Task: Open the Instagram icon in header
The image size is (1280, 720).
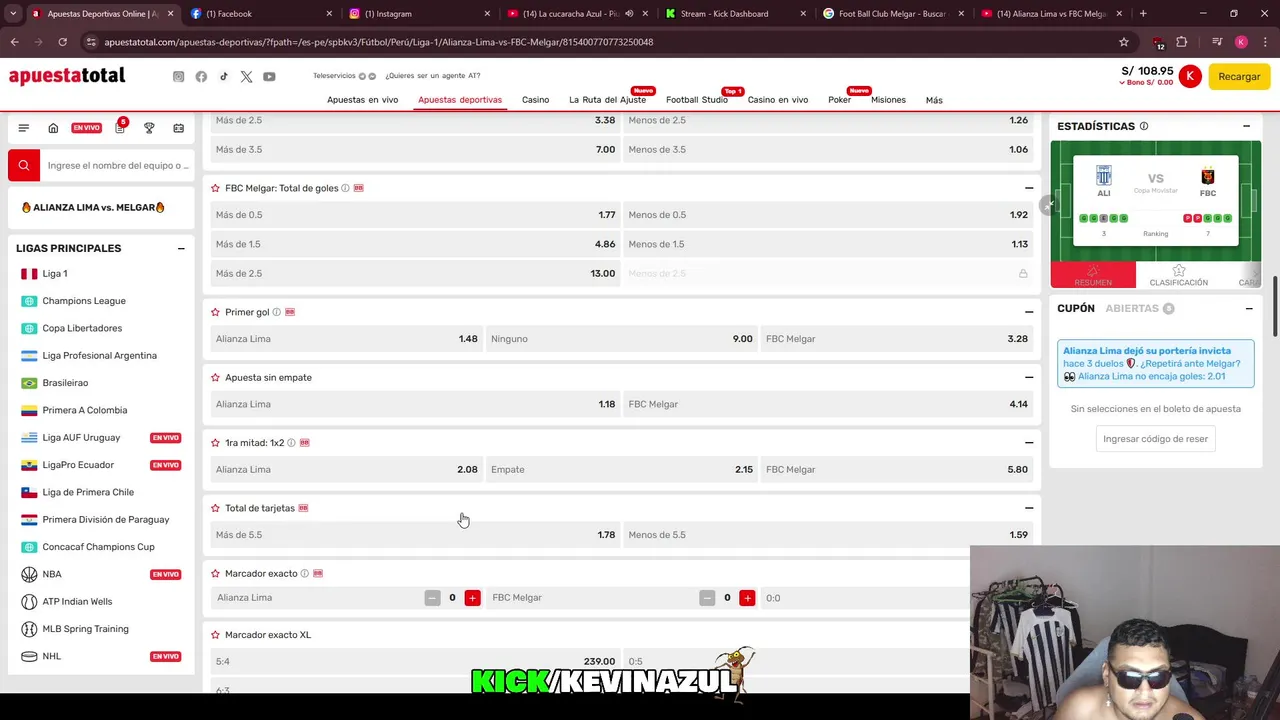Action: coord(178,76)
